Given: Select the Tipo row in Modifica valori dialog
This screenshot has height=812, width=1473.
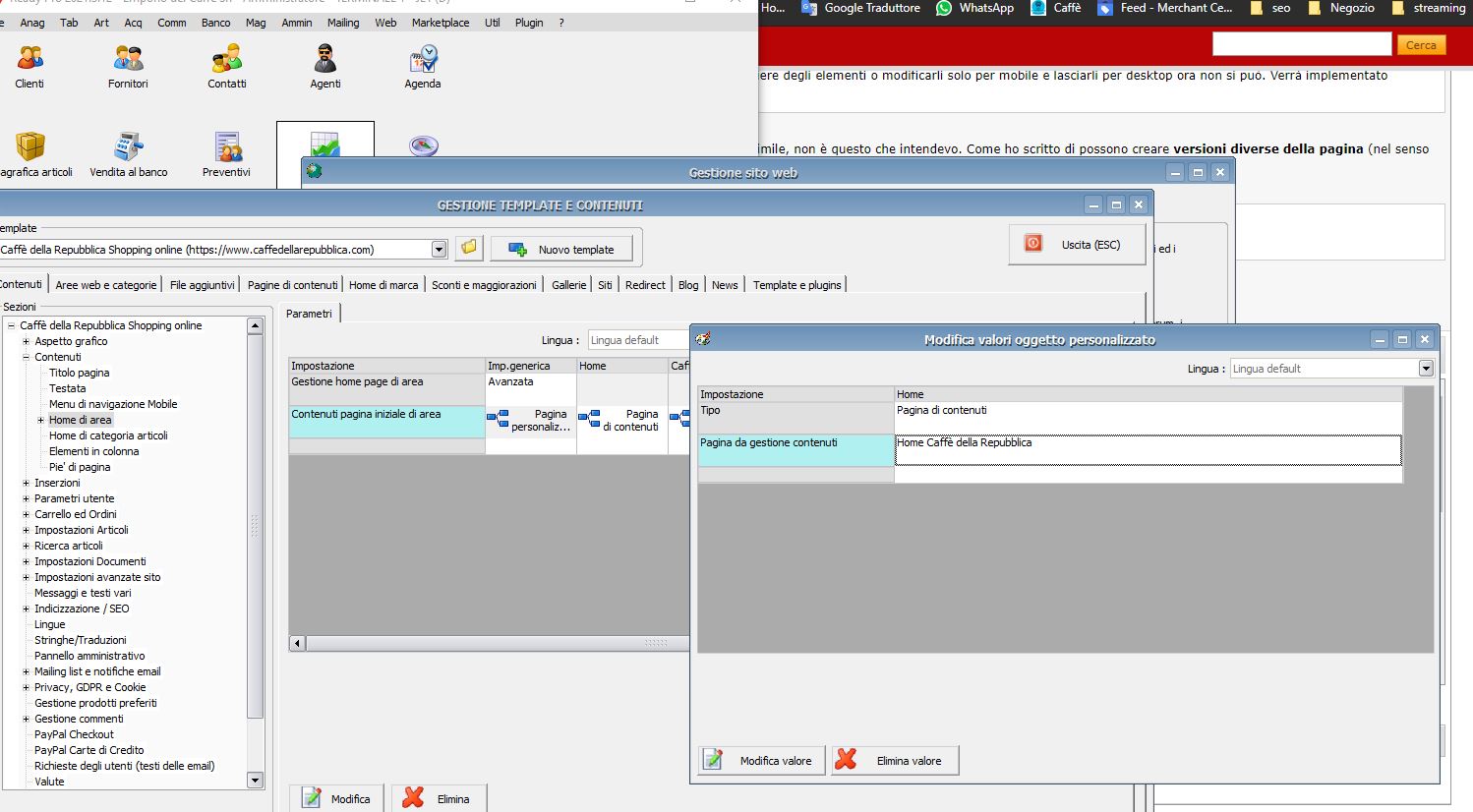Looking at the screenshot, I should point(796,418).
